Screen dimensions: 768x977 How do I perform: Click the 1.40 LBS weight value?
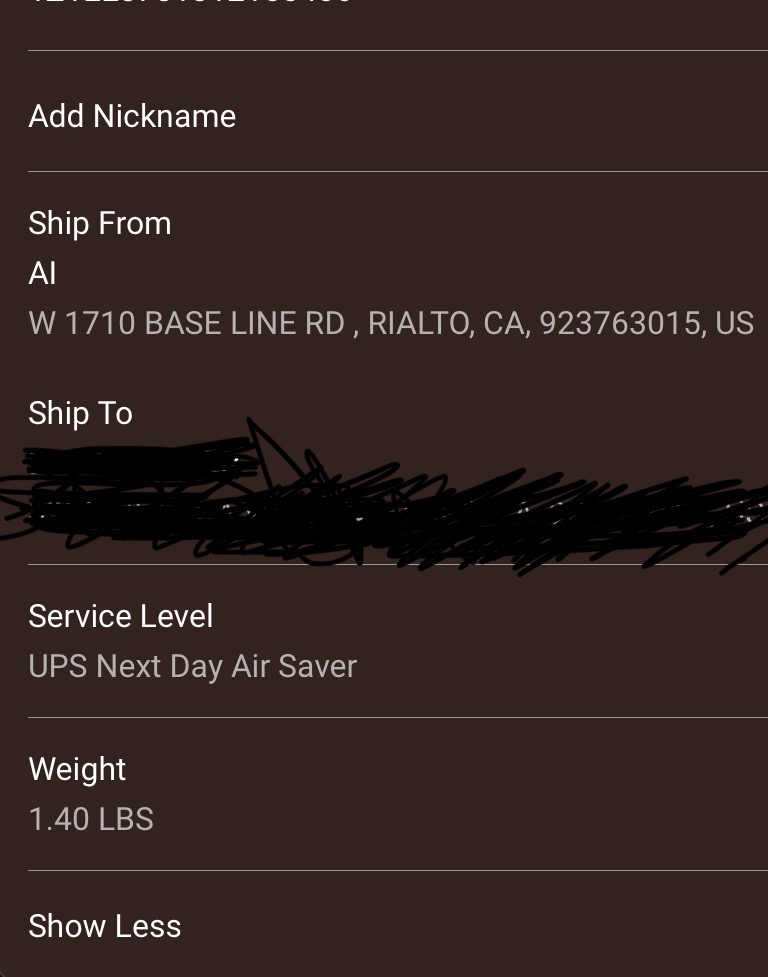pyautogui.click(x=91, y=819)
